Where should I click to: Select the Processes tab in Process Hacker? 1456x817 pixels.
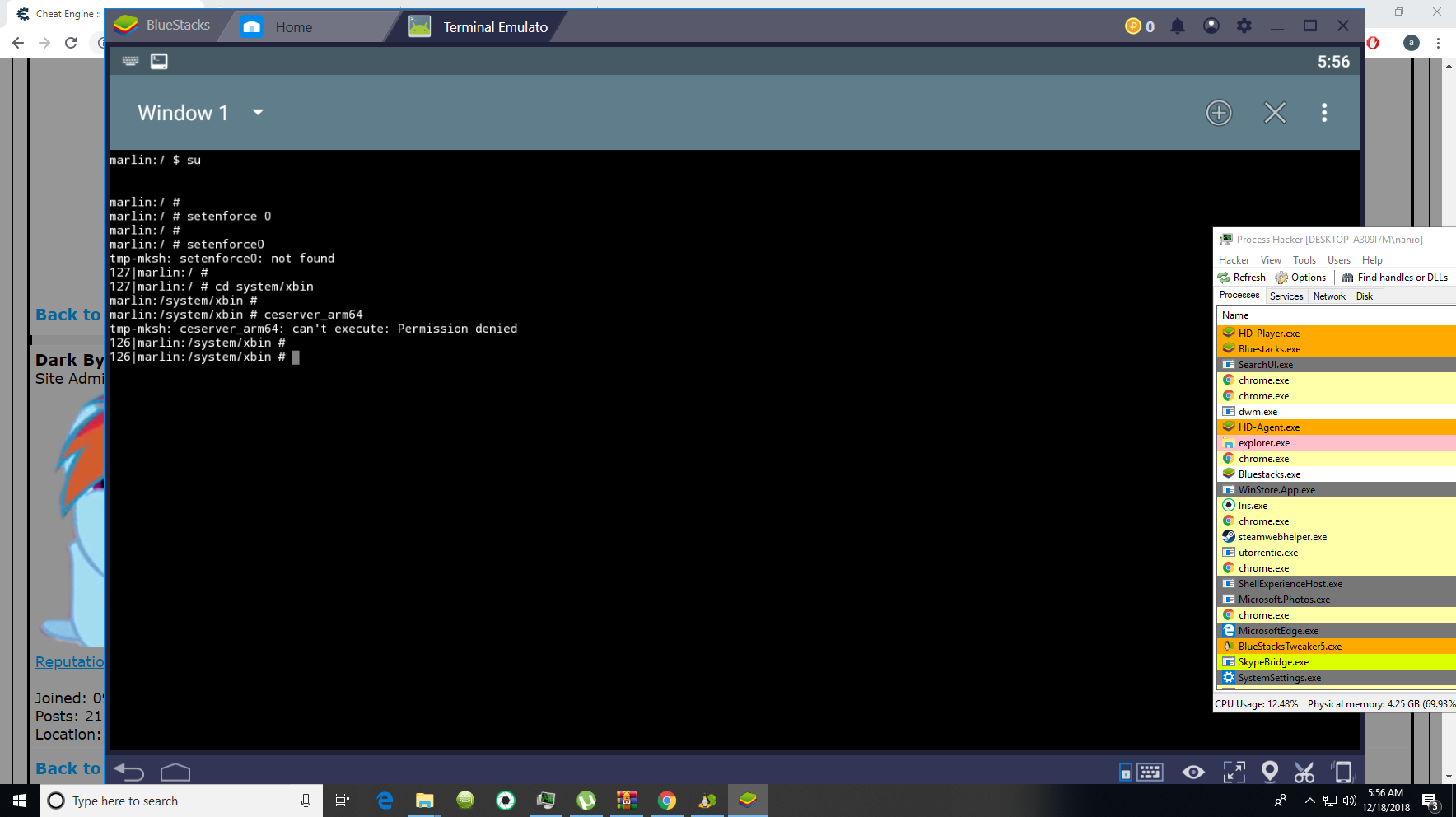pyautogui.click(x=1239, y=296)
